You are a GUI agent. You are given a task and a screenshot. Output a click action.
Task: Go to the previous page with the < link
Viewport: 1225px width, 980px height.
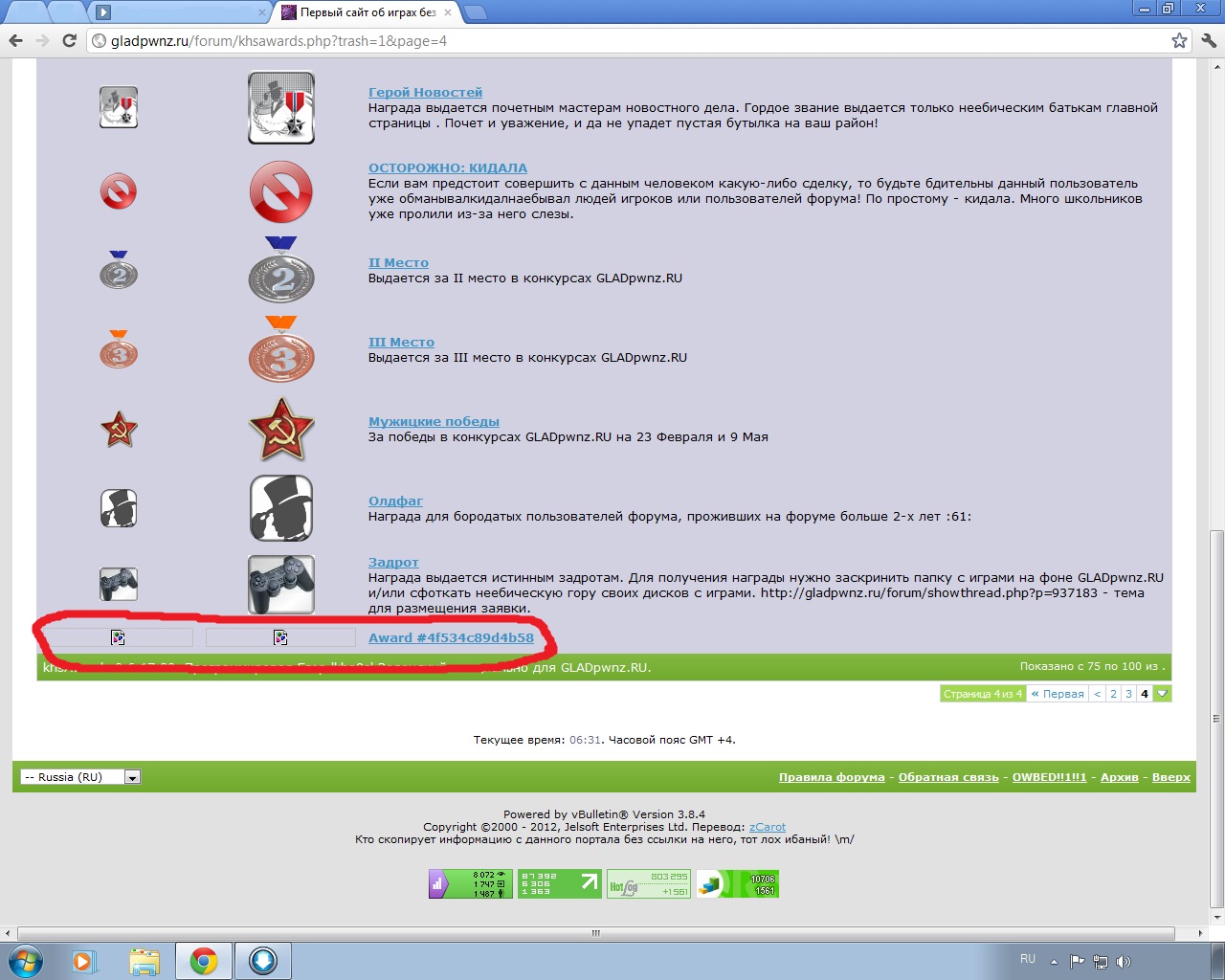click(x=1098, y=694)
